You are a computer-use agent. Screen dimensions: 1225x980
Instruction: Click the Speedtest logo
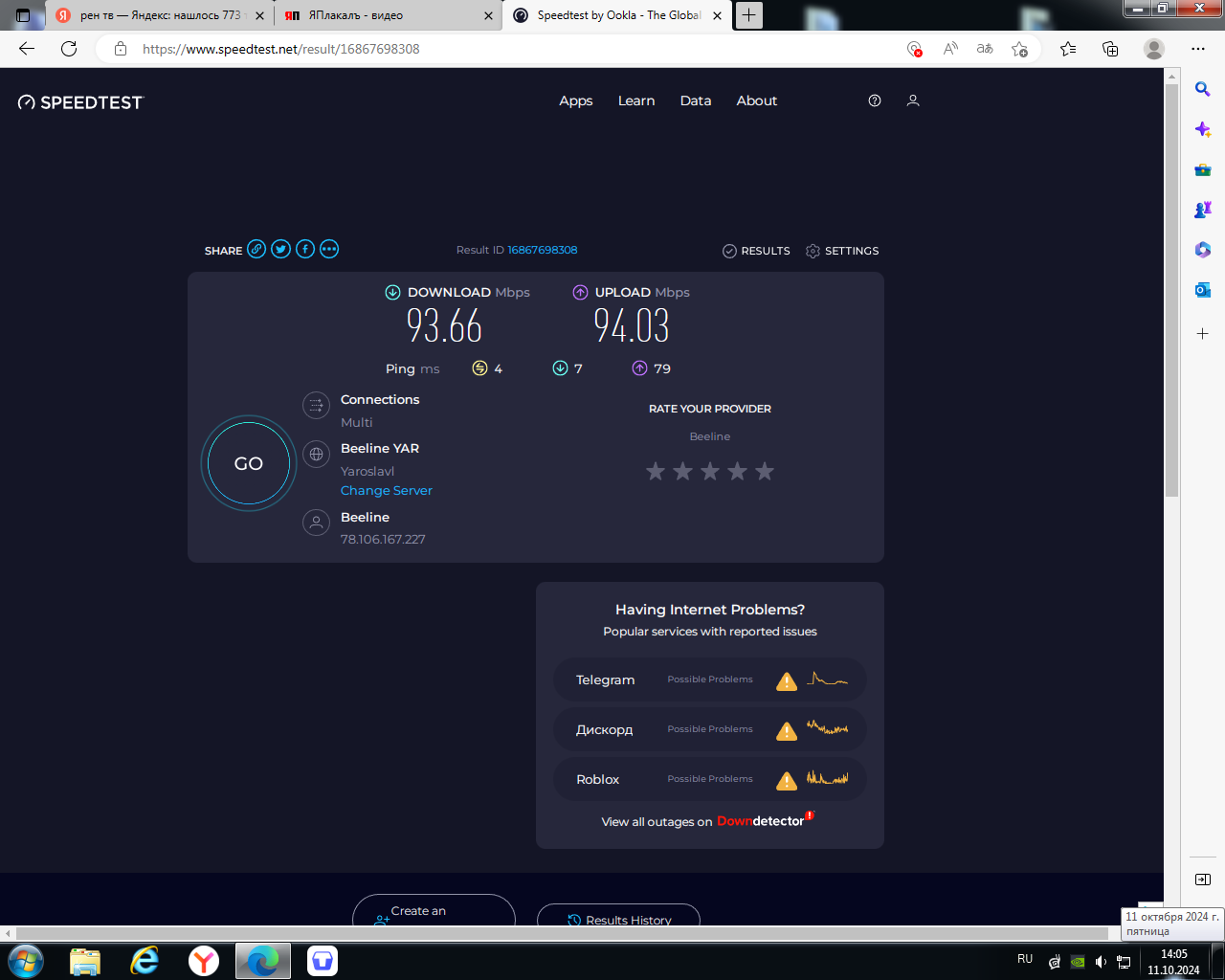(80, 102)
